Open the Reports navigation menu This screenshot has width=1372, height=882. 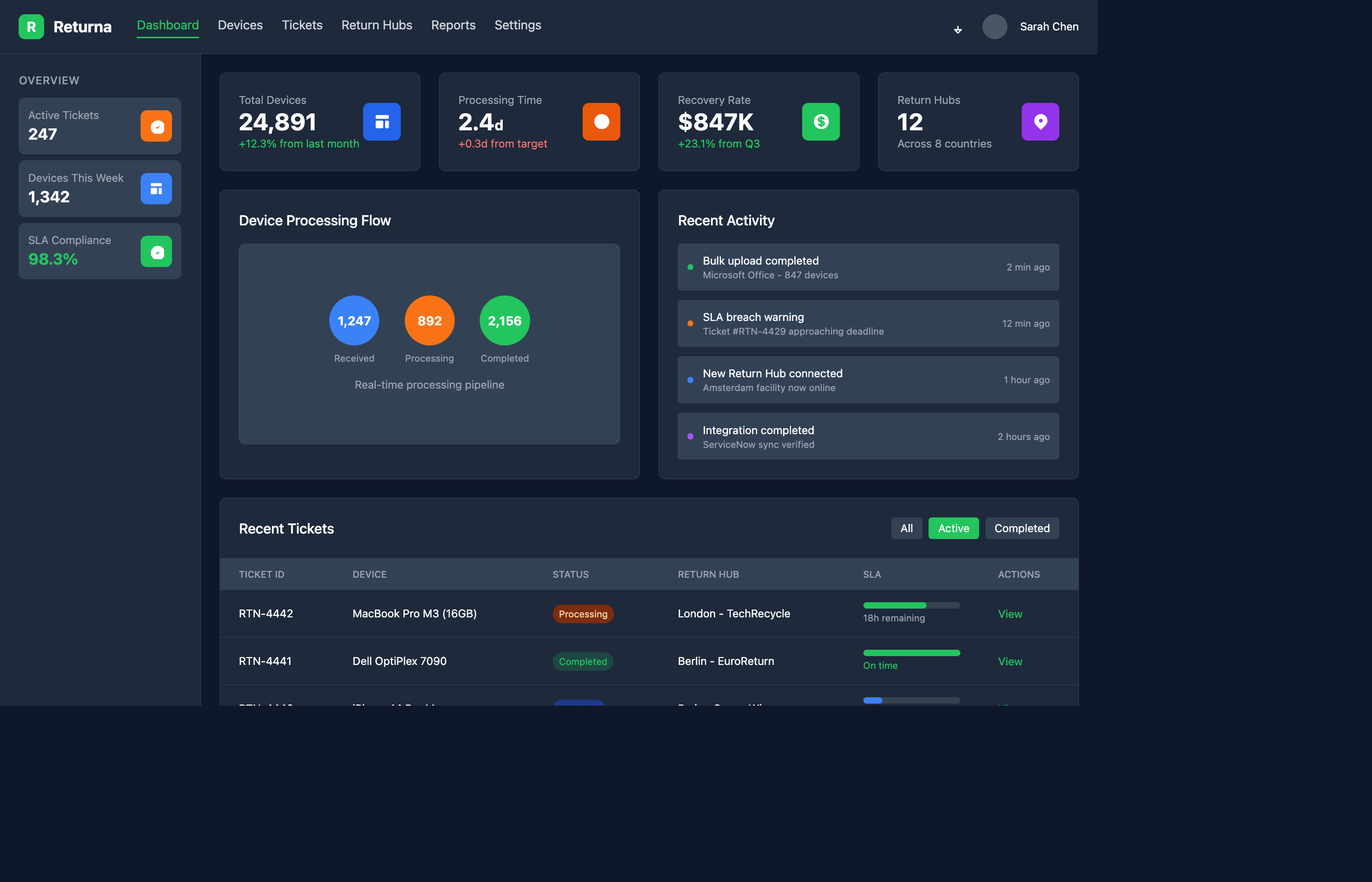453,25
